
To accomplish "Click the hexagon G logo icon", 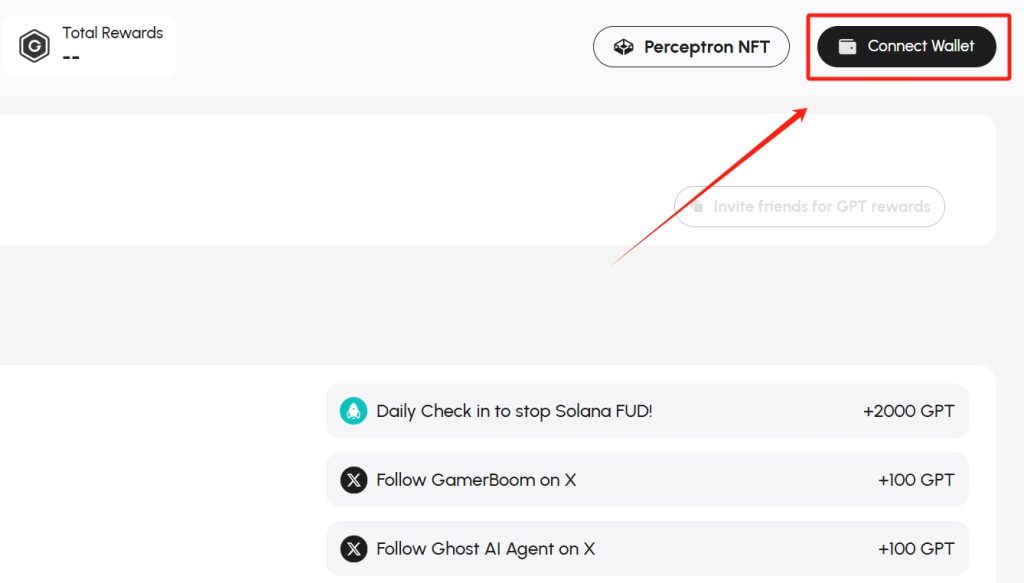I will tap(34, 46).
